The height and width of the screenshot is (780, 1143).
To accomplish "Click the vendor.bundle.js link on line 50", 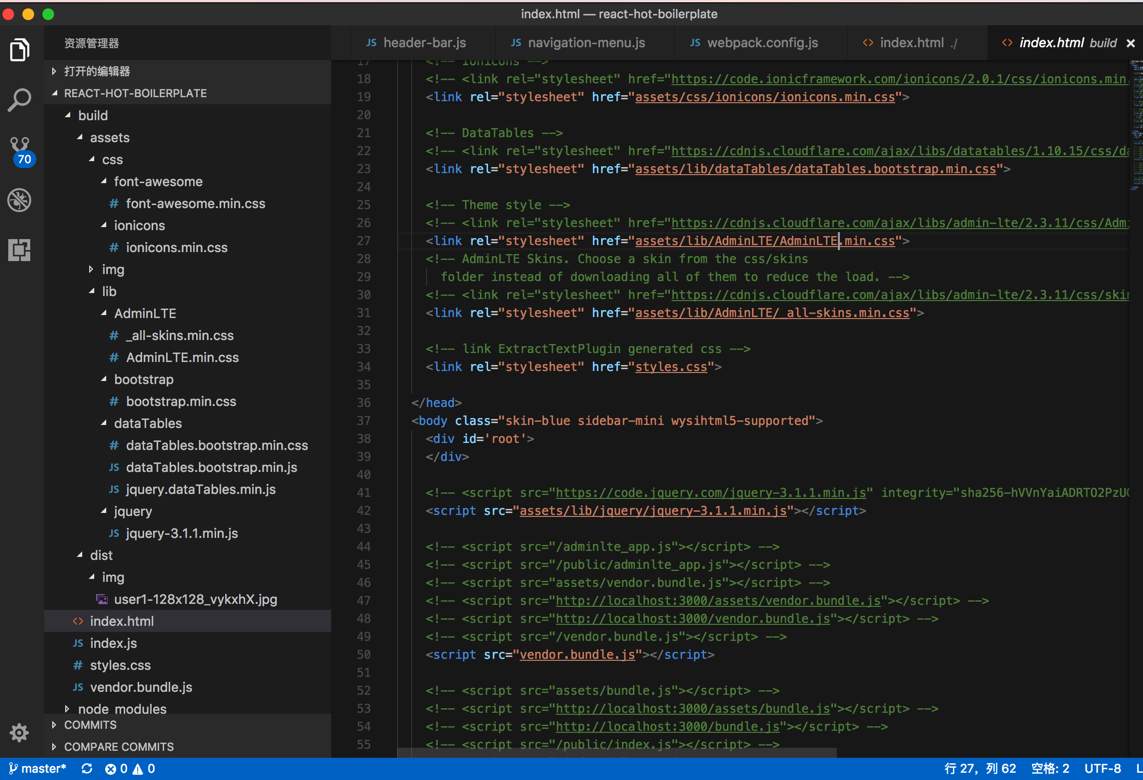I will [x=577, y=655].
